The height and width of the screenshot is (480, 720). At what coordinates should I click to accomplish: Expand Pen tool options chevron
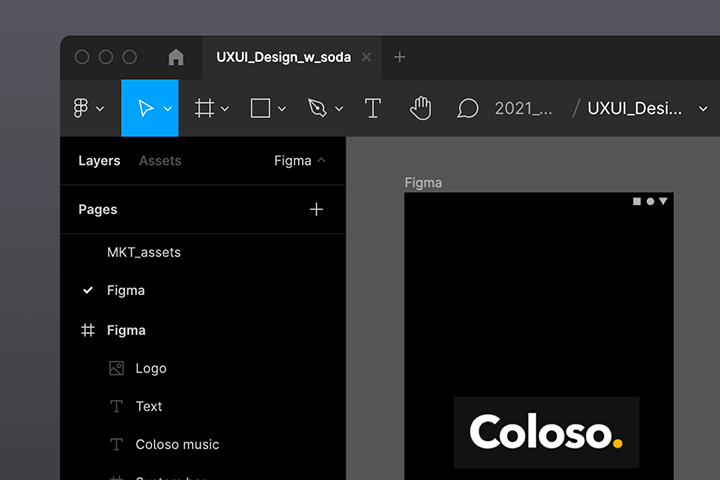339,109
